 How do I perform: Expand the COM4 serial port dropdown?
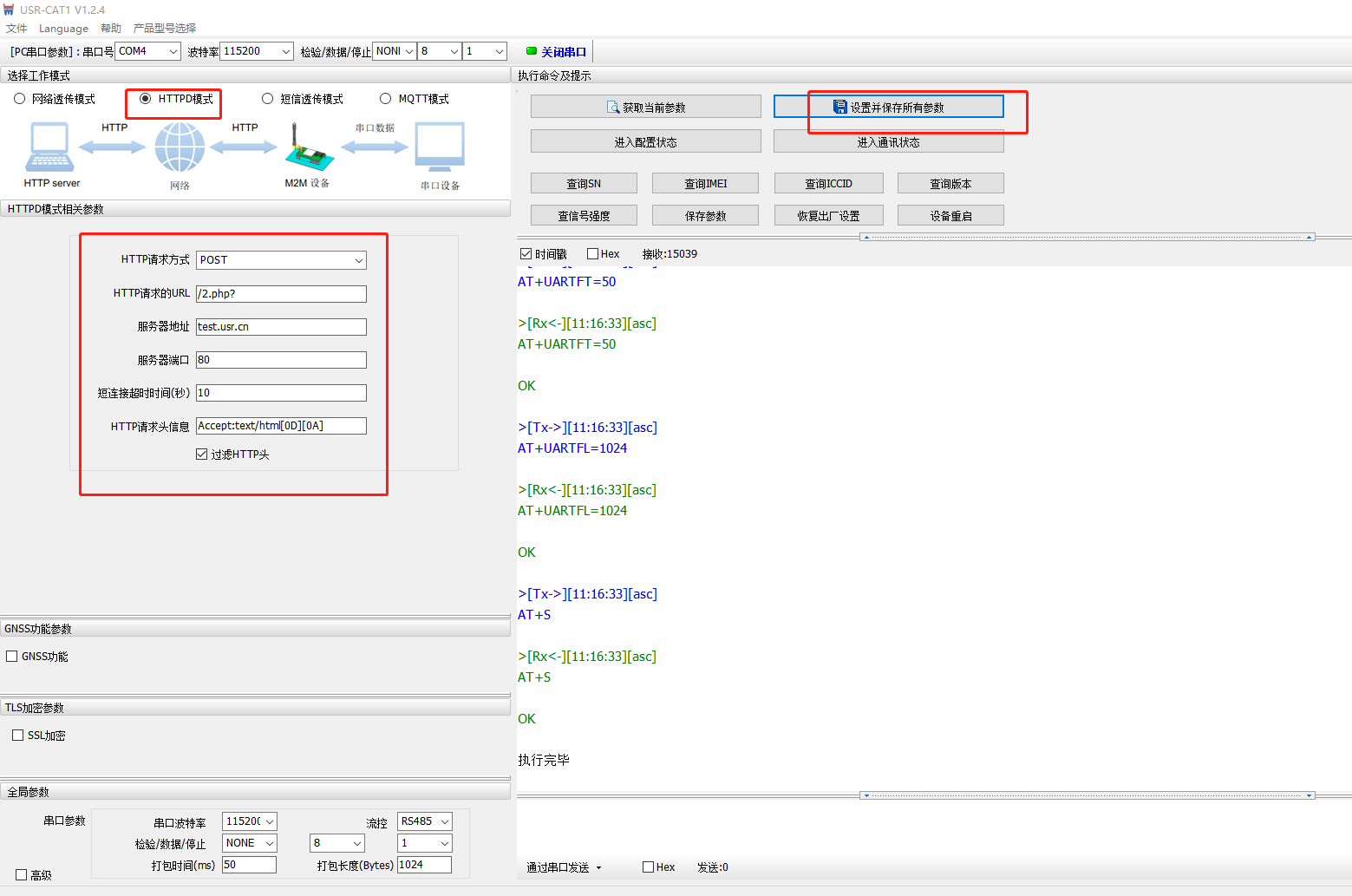tap(147, 51)
